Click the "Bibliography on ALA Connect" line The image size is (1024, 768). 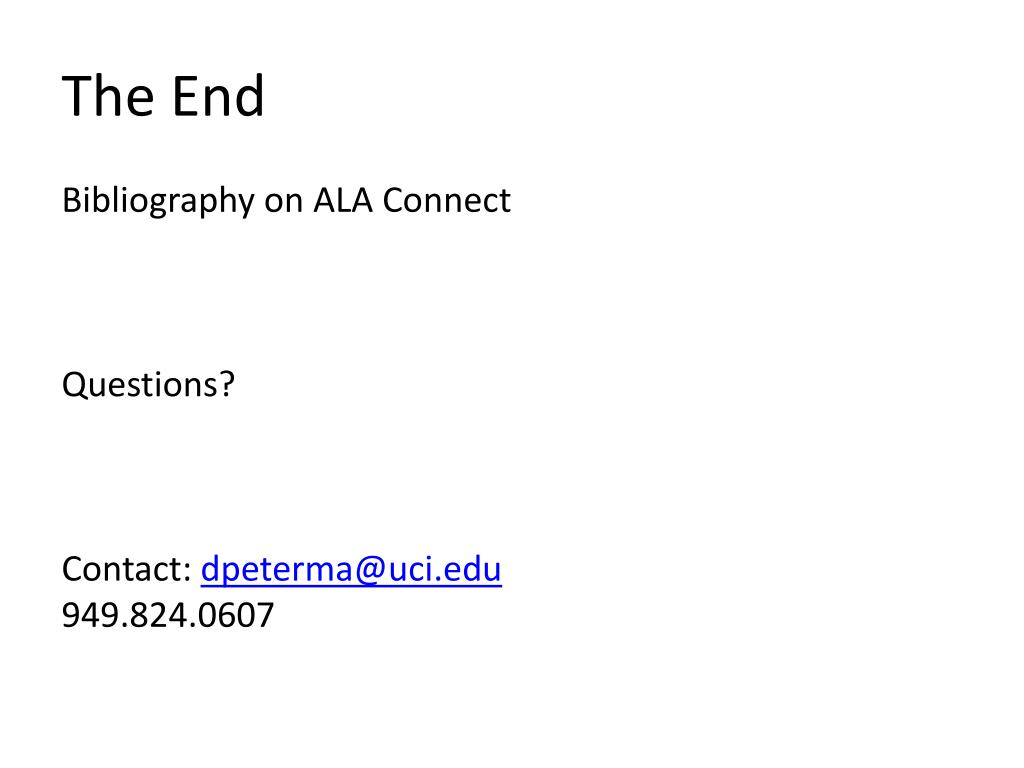(x=286, y=200)
